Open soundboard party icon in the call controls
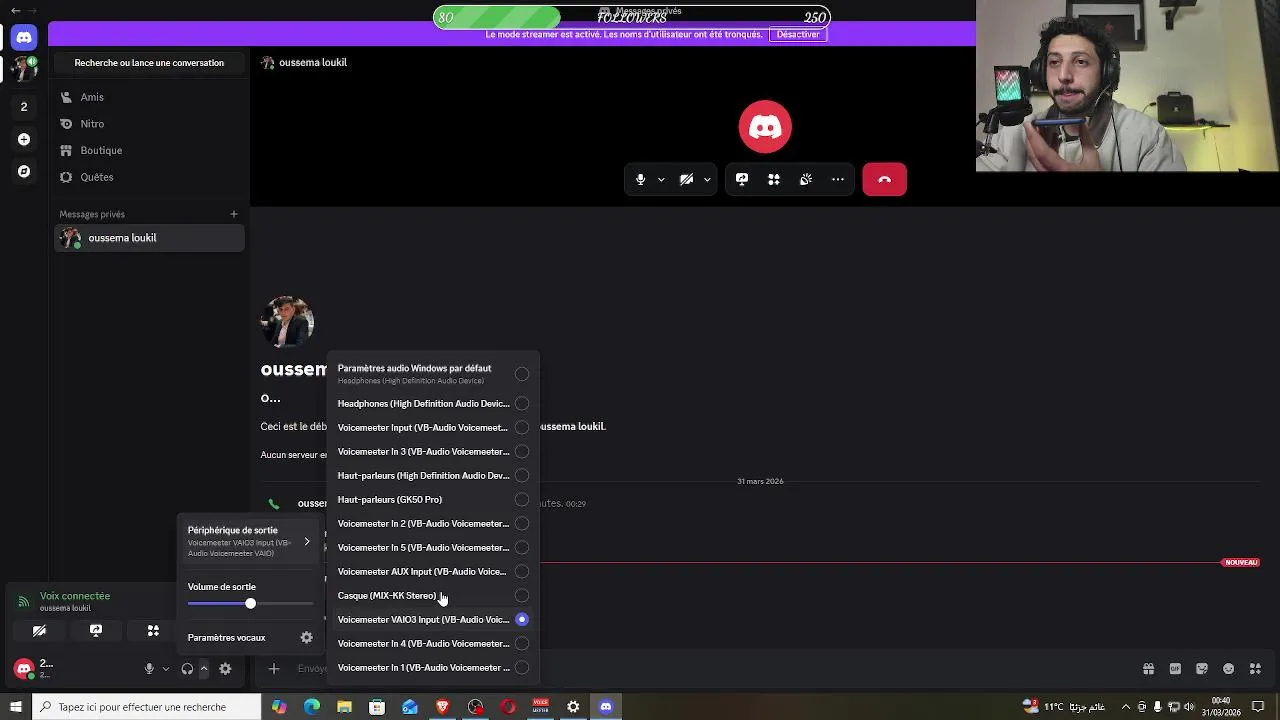Image resolution: width=1280 pixels, height=720 pixels. tap(806, 180)
